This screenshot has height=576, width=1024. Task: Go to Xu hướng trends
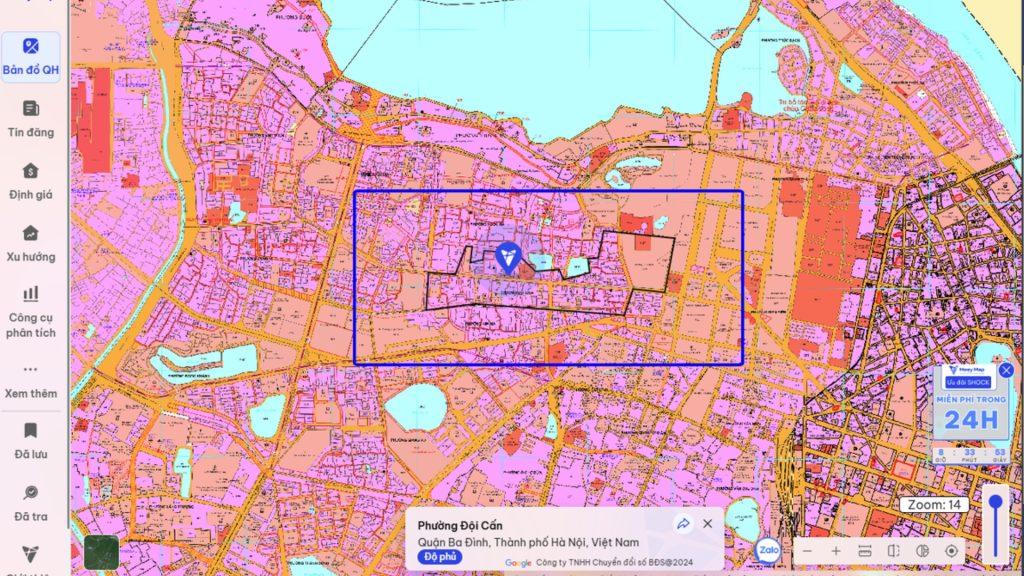[x=31, y=243]
